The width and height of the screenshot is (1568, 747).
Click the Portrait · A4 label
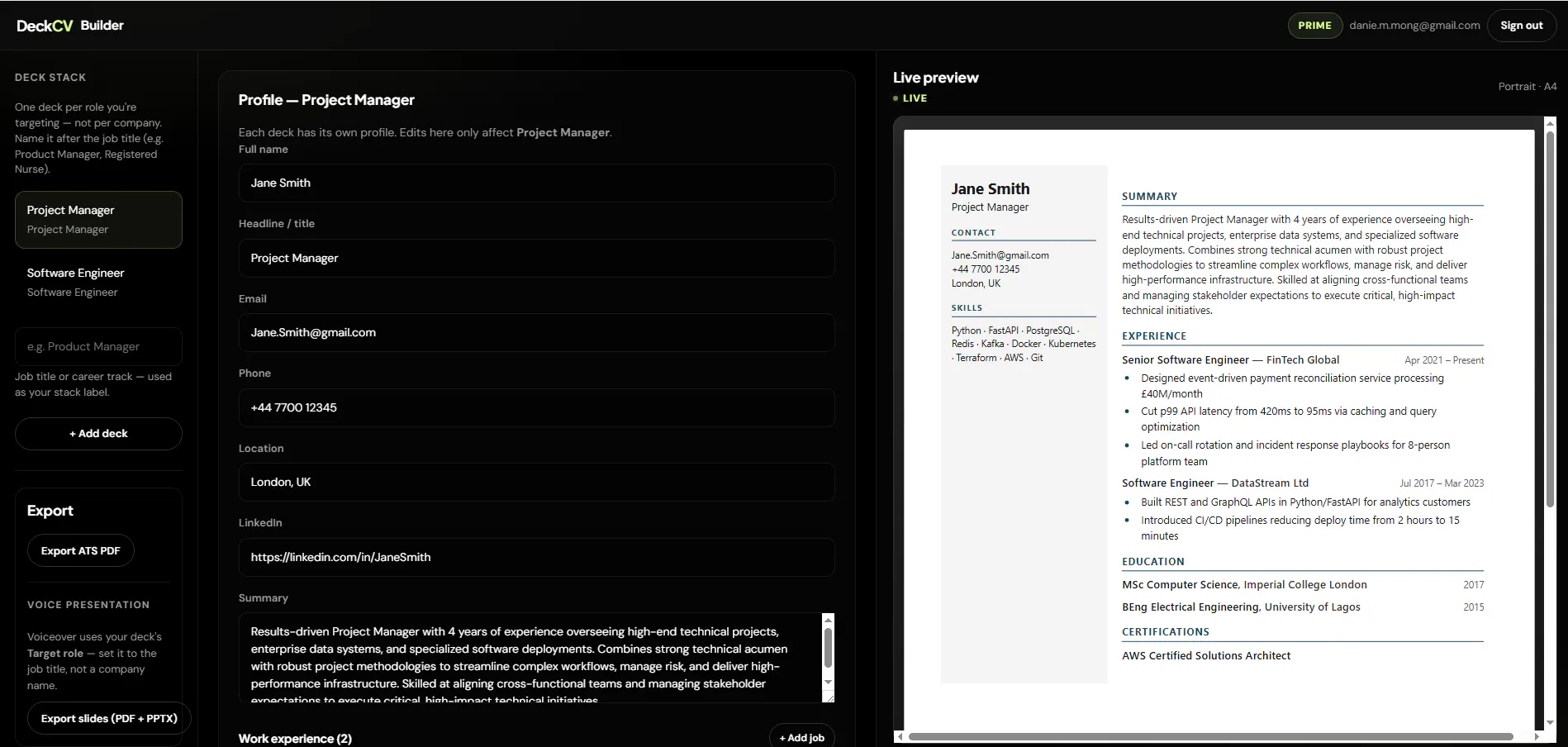[x=1528, y=87]
